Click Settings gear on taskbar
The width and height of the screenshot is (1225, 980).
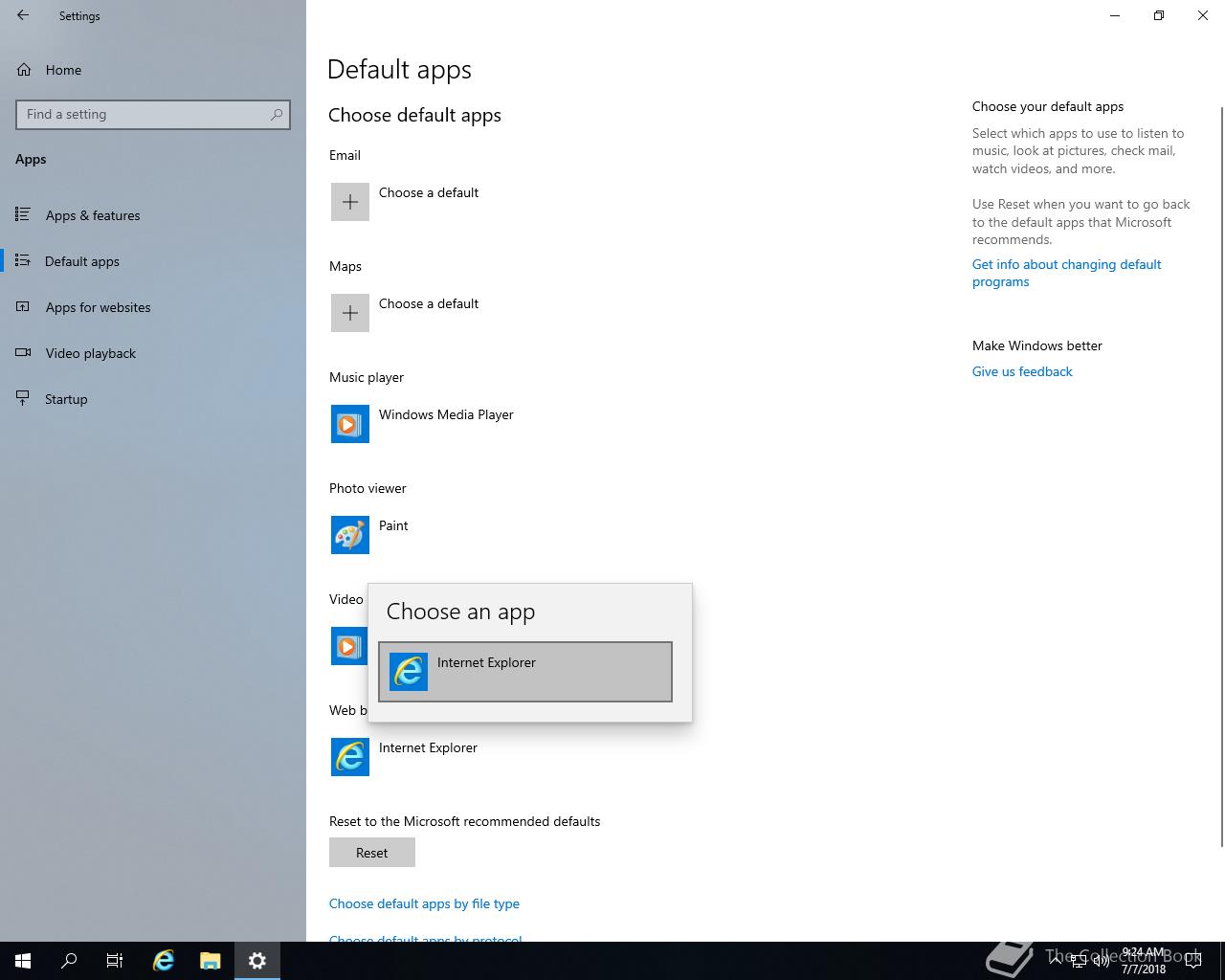pyautogui.click(x=257, y=961)
